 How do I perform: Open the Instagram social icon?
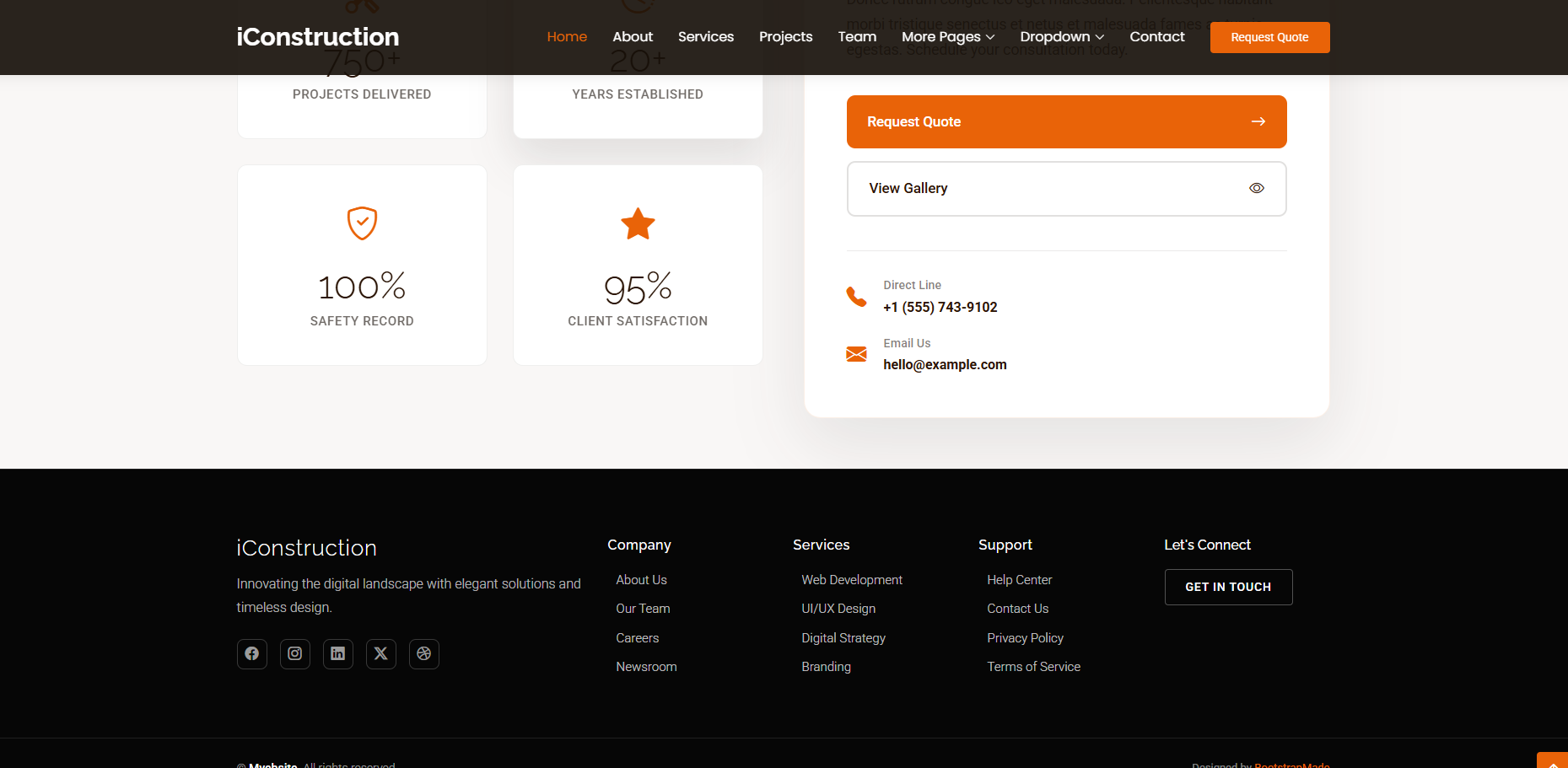(294, 653)
